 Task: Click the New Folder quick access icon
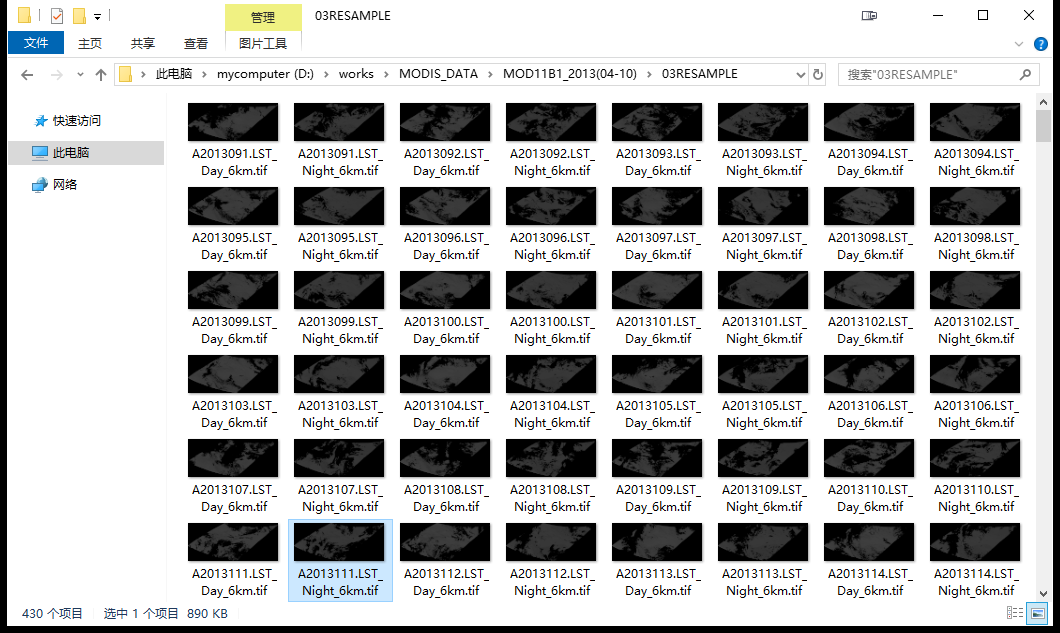coord(79,15)
